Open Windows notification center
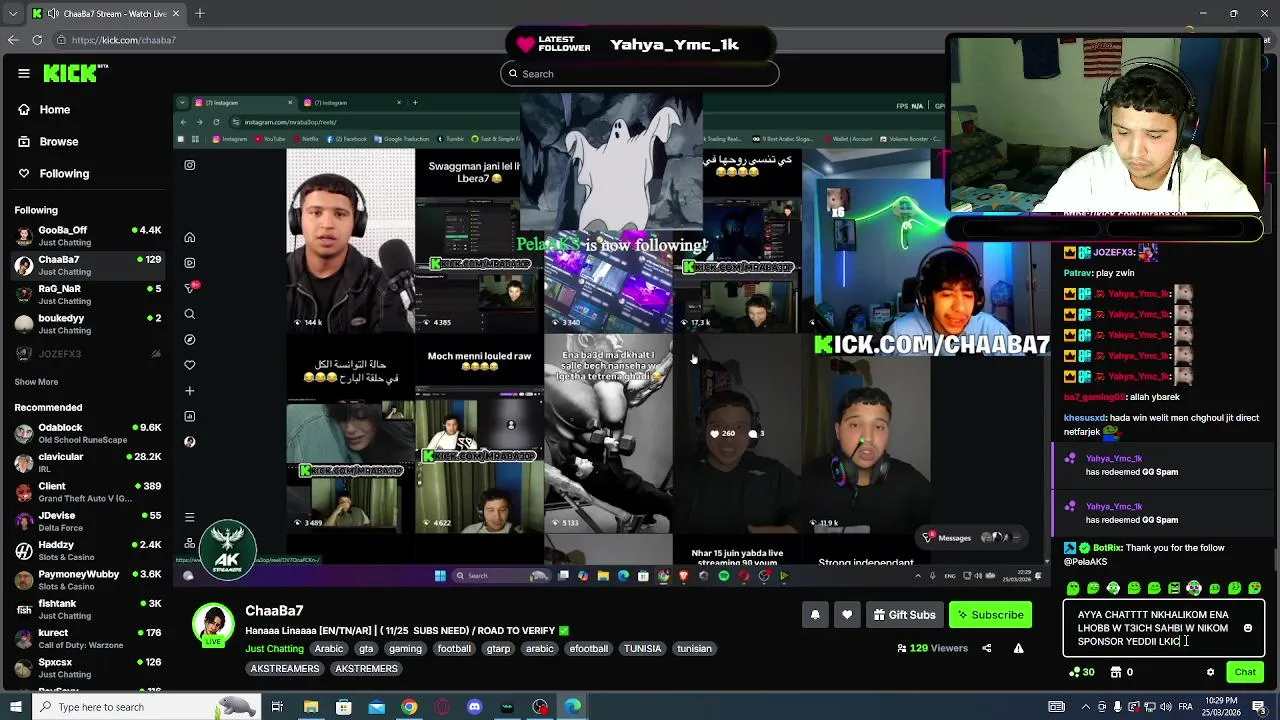The width and height of the screenshot is (1280, 720). point(1260,707)
